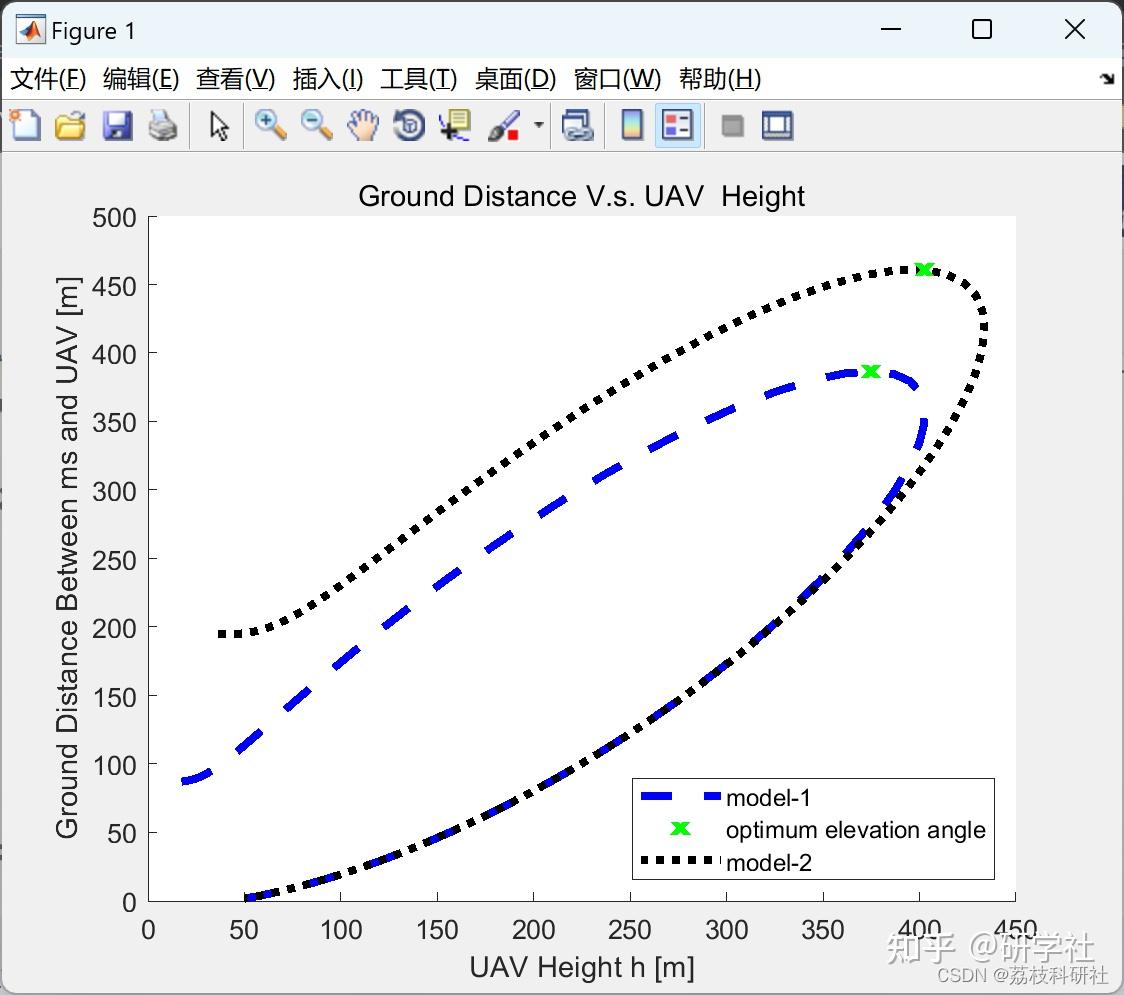Open the Brush tool dropdown arrow
The height and width of the screenshot is (995, 1124).
tap(536, 126)
